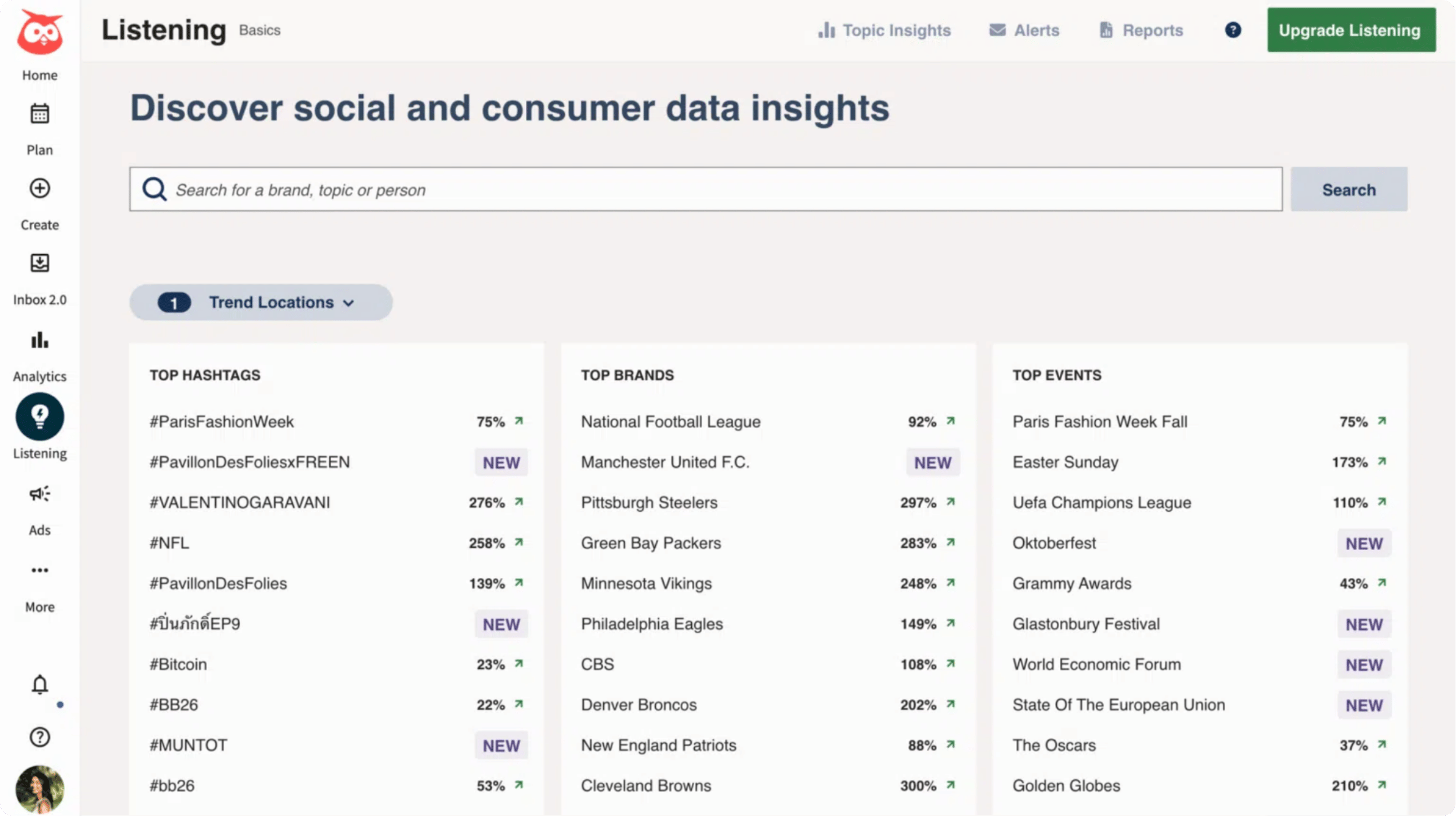Click the Hootsuite owl logo
The width and height of the screenshot is (1456, 817).
click(x=39, y=33)
